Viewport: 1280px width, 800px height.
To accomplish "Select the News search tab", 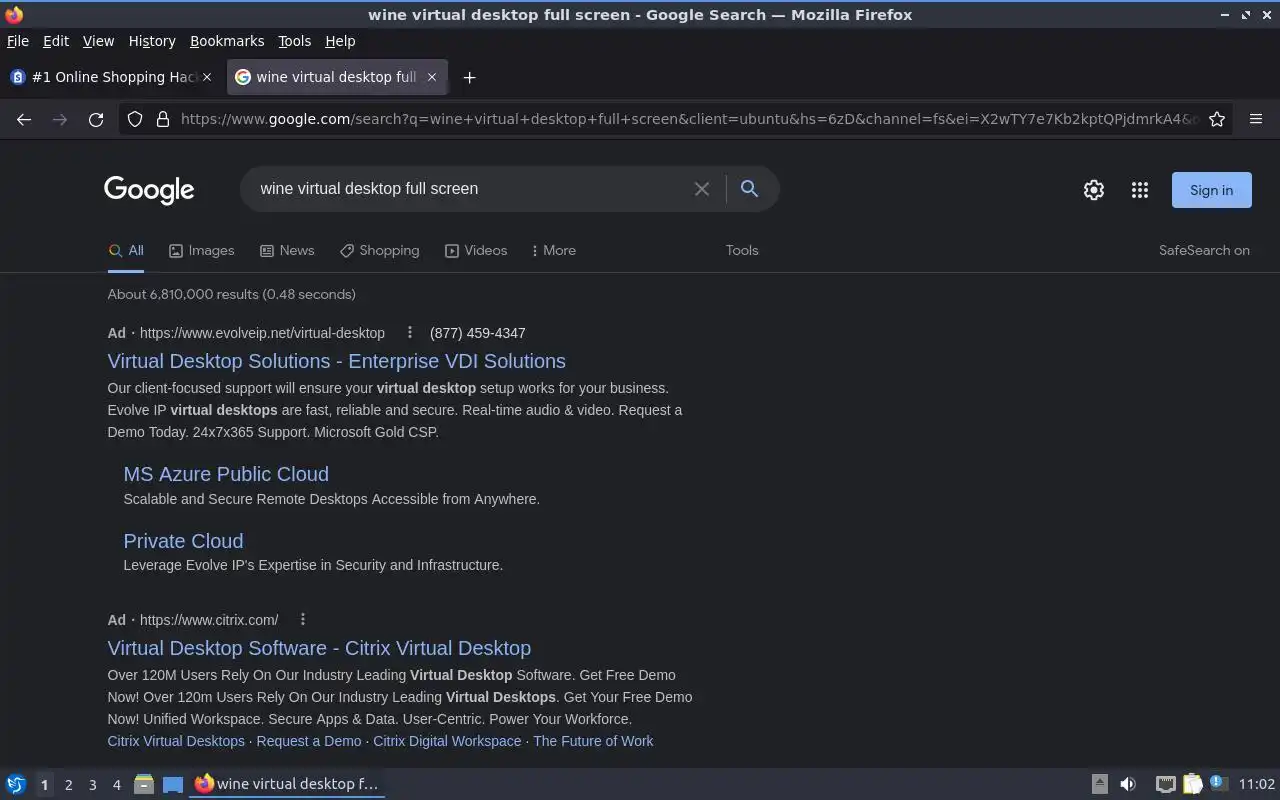I will click(287, 250).
